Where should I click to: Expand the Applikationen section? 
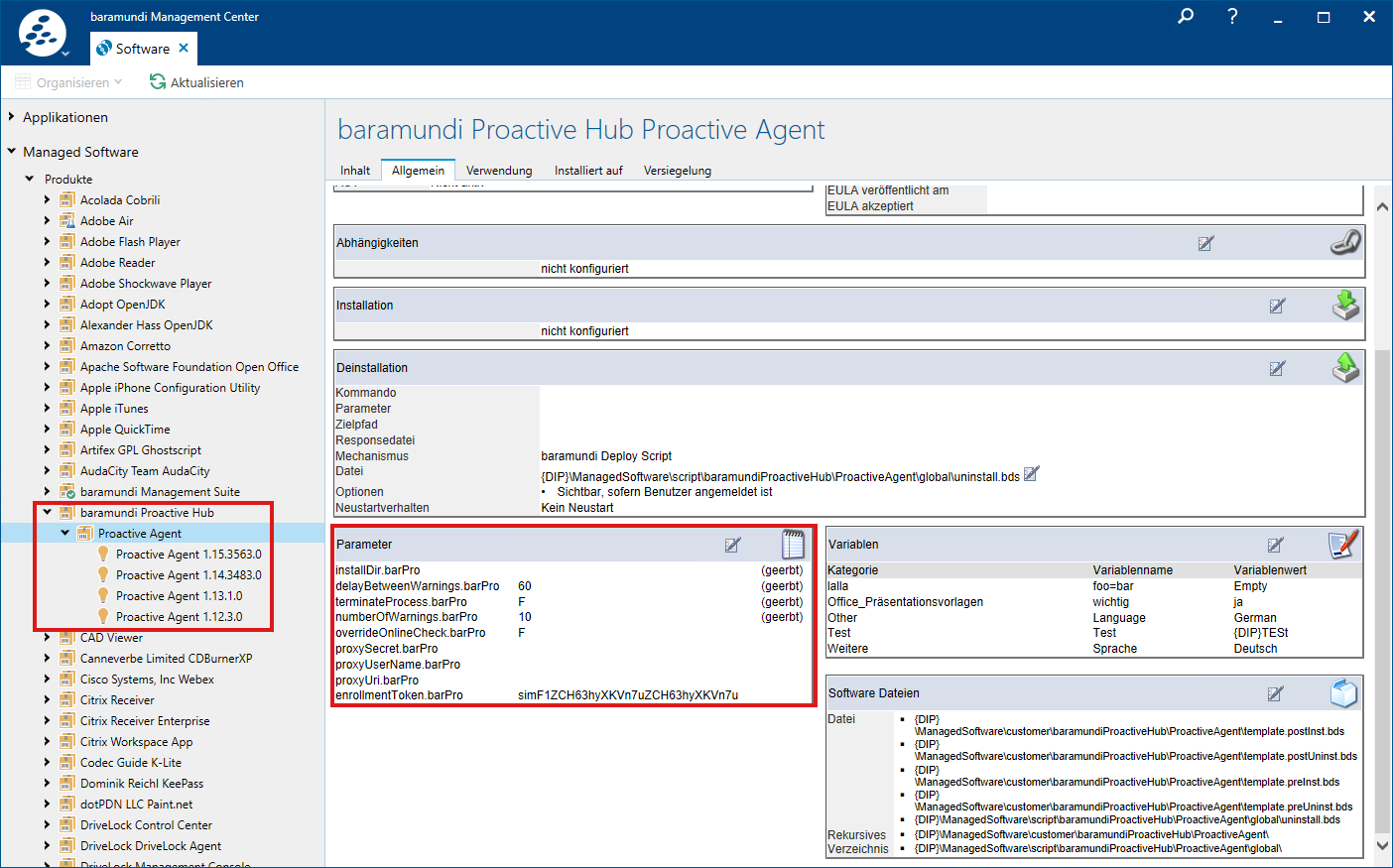pos(12,117)
